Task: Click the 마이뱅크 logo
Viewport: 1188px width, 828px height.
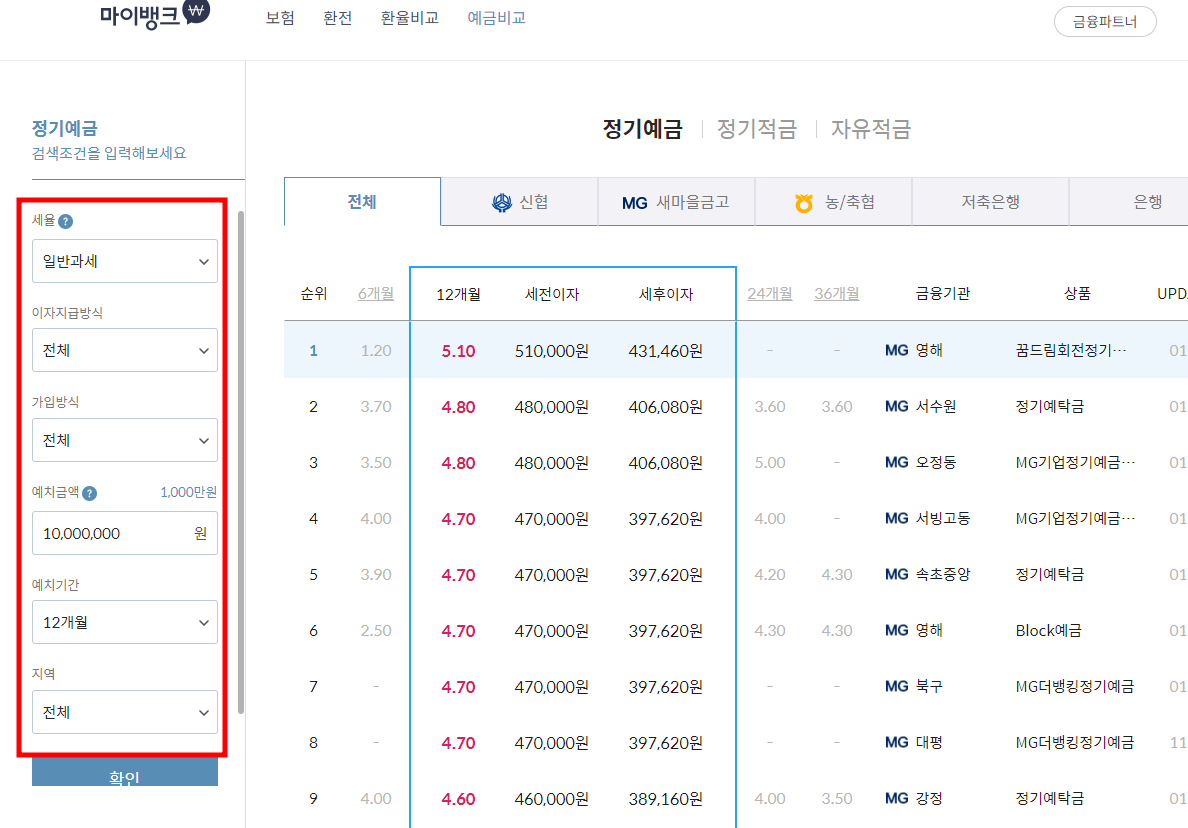Action: click(x=155, y=14)
